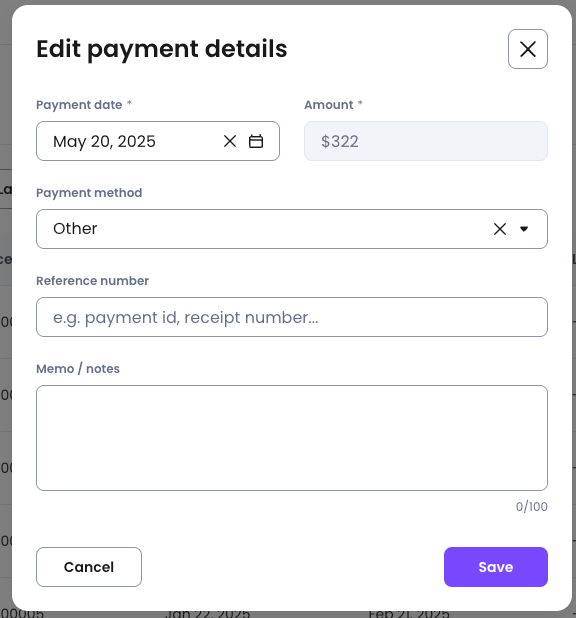Focus the Memo / notes text area
This screenshot has height=618, width=576.
click(x=292, y=438)
